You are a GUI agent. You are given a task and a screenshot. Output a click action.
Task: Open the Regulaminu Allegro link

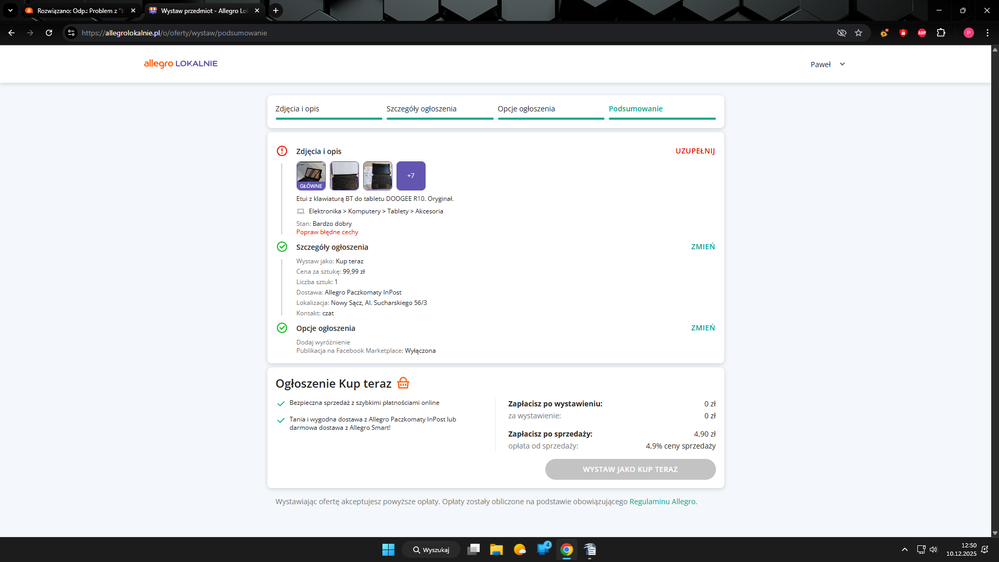click(662, 502)
